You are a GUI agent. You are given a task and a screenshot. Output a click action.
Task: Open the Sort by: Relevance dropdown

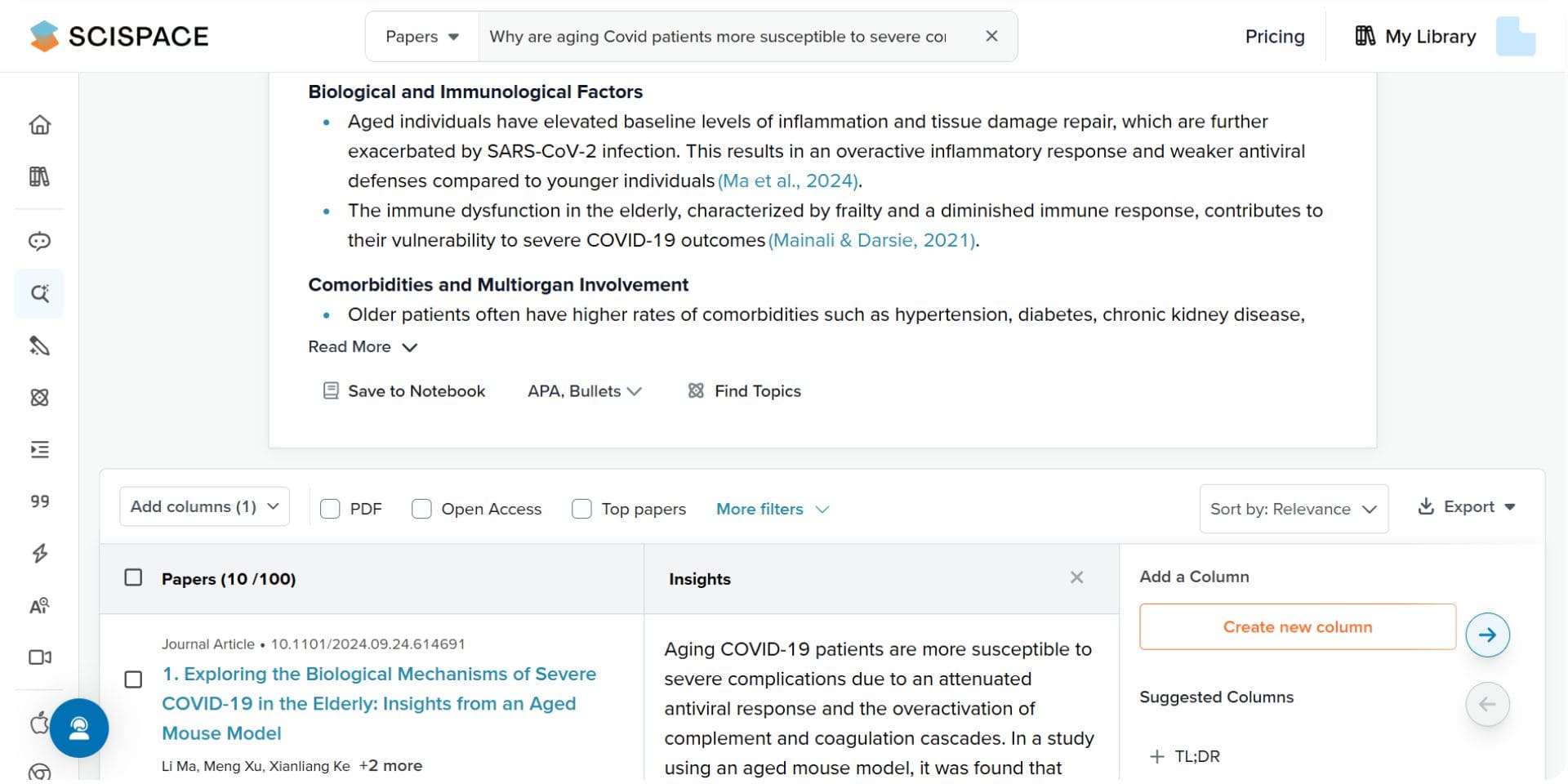coord(1293,508)
